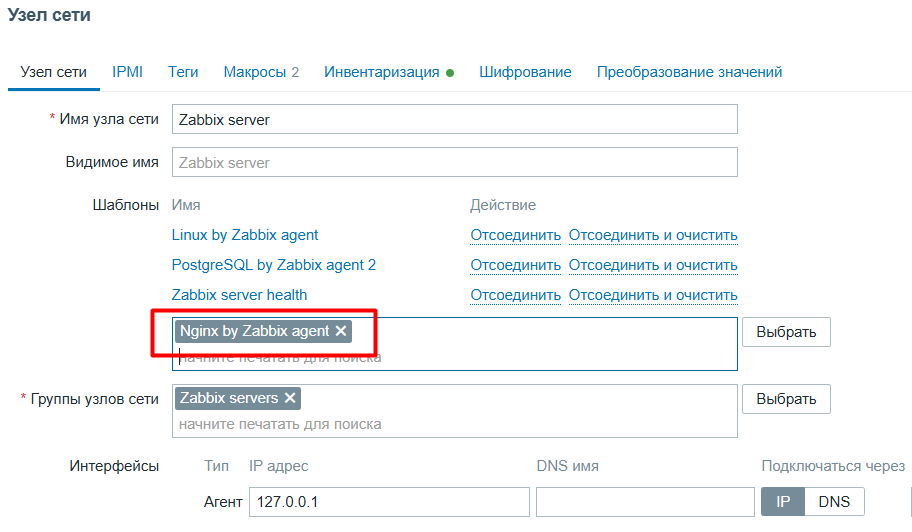Click the Действие column header
Image resolution: width=912 pixels, height=532 pixels.
point(503,205)
